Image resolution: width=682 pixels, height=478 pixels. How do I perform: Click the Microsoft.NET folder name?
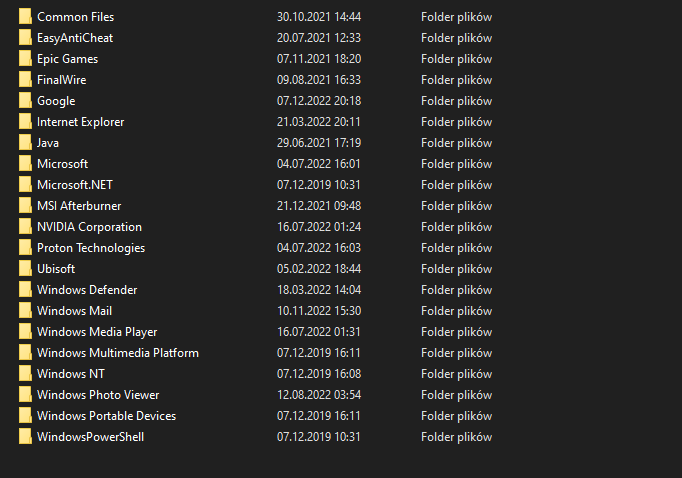[x=72, y=185]
